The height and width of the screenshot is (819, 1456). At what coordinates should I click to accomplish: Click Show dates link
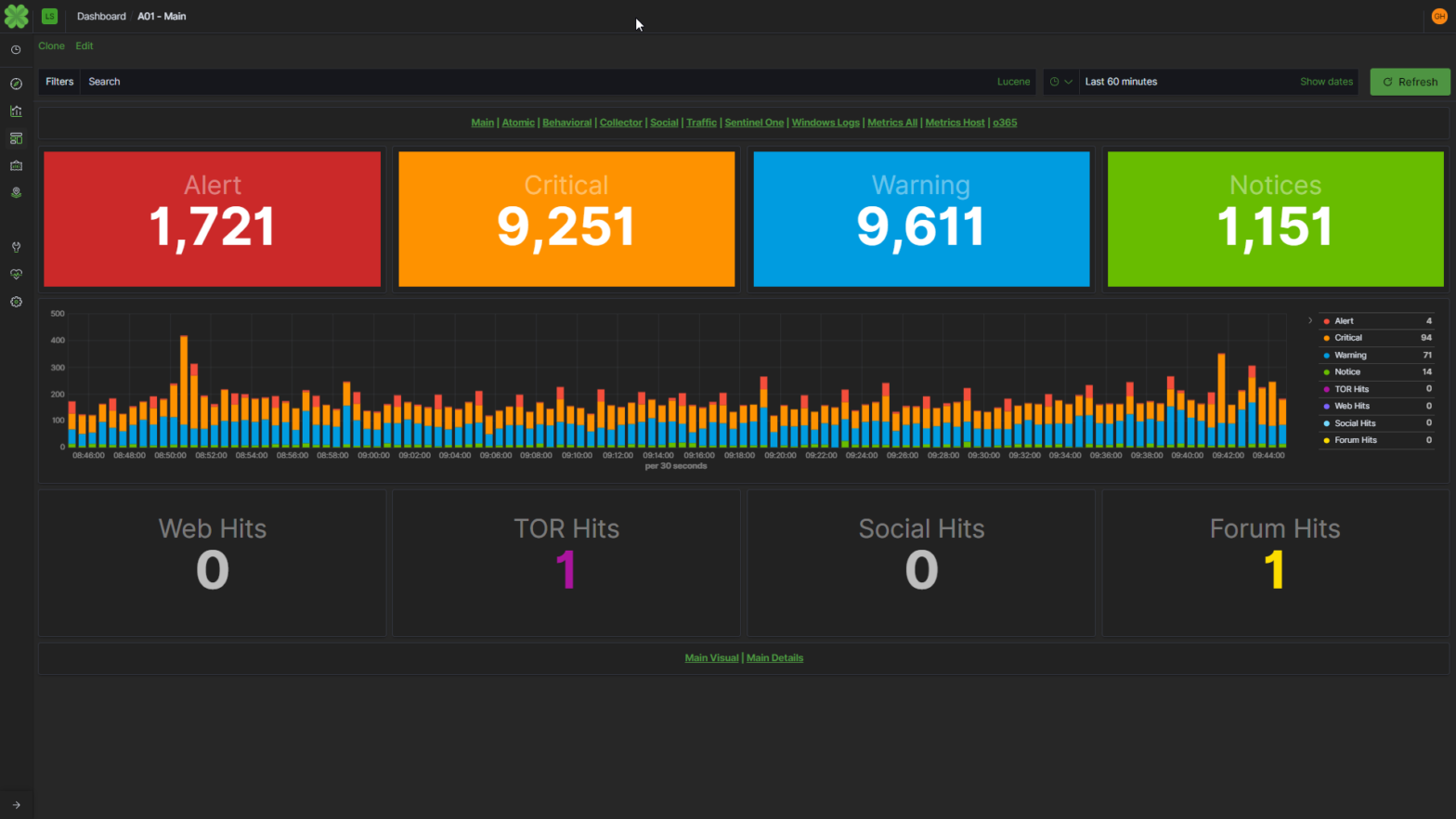pyautogui.click(x=1326, y=82)
